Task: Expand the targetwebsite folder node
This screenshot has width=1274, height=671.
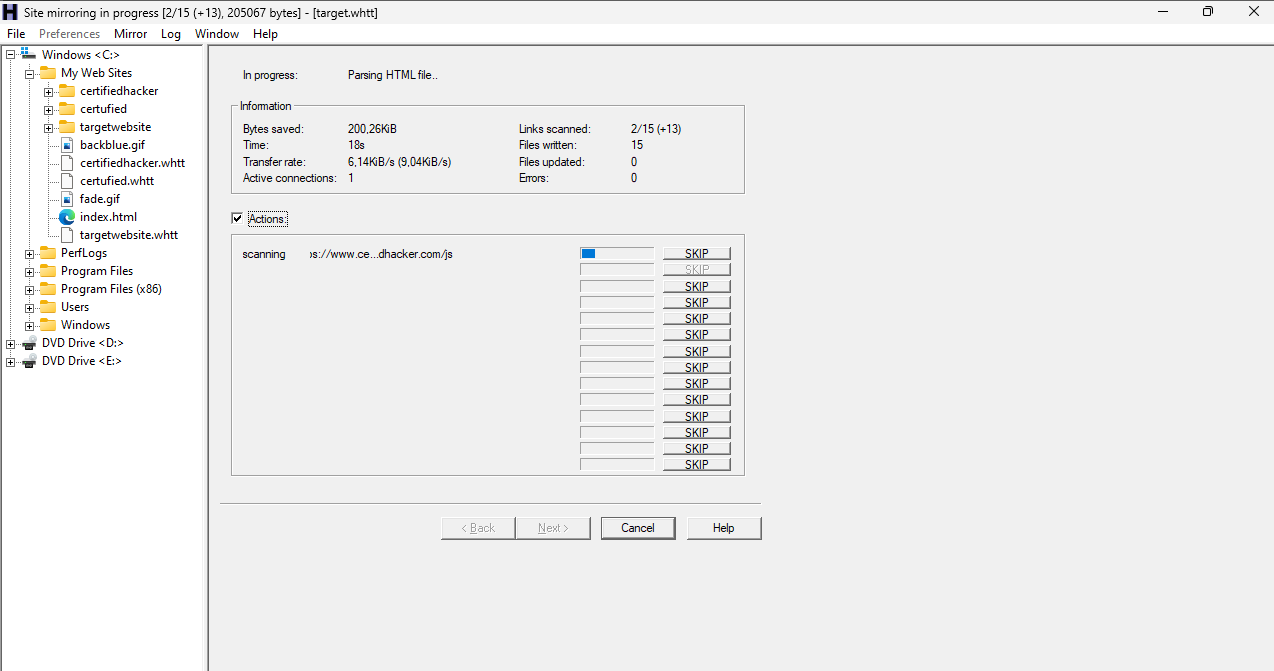Action: pos(48,126)
